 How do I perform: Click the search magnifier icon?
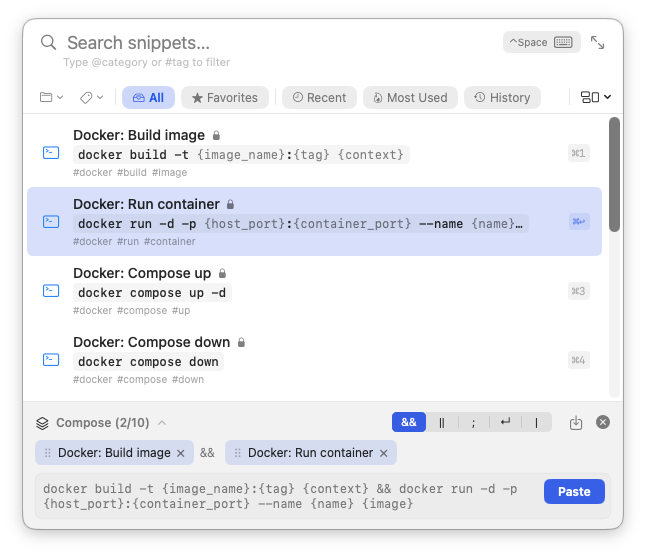48,42
